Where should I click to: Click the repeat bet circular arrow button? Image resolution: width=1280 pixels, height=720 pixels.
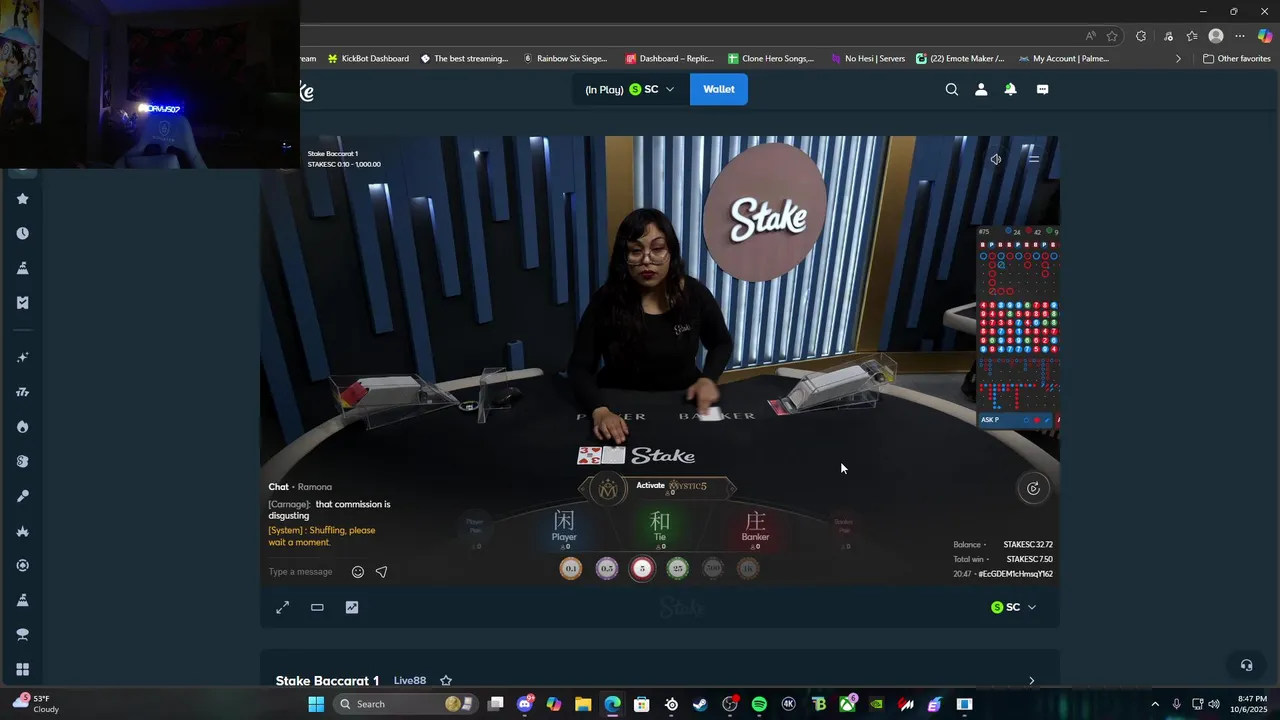point(1033,488)
